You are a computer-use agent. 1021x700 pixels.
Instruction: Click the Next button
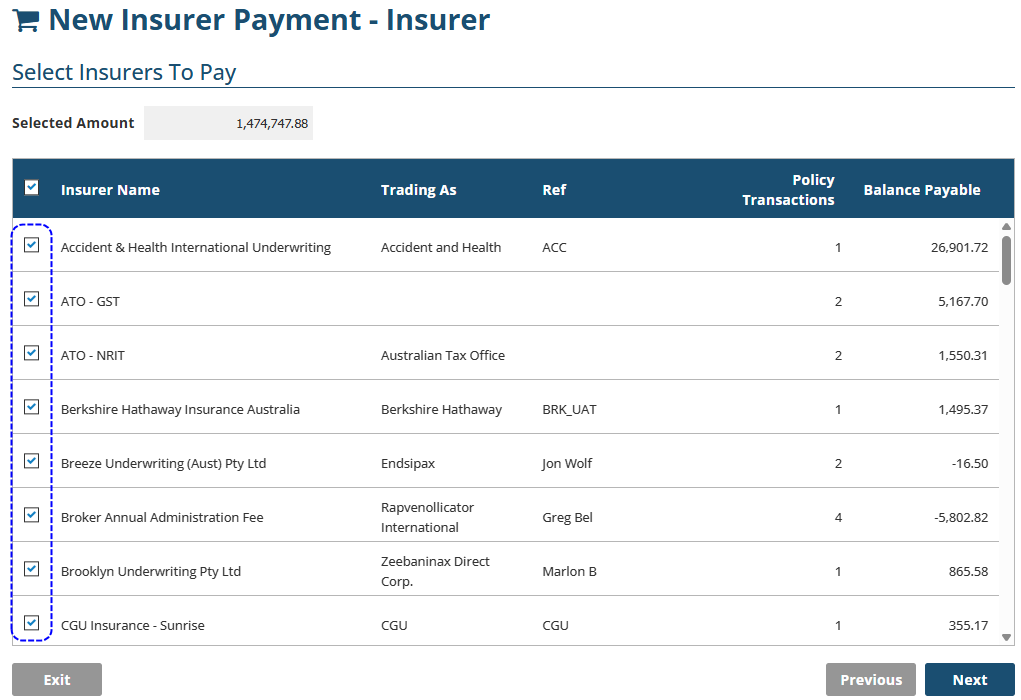click(969, 680)
